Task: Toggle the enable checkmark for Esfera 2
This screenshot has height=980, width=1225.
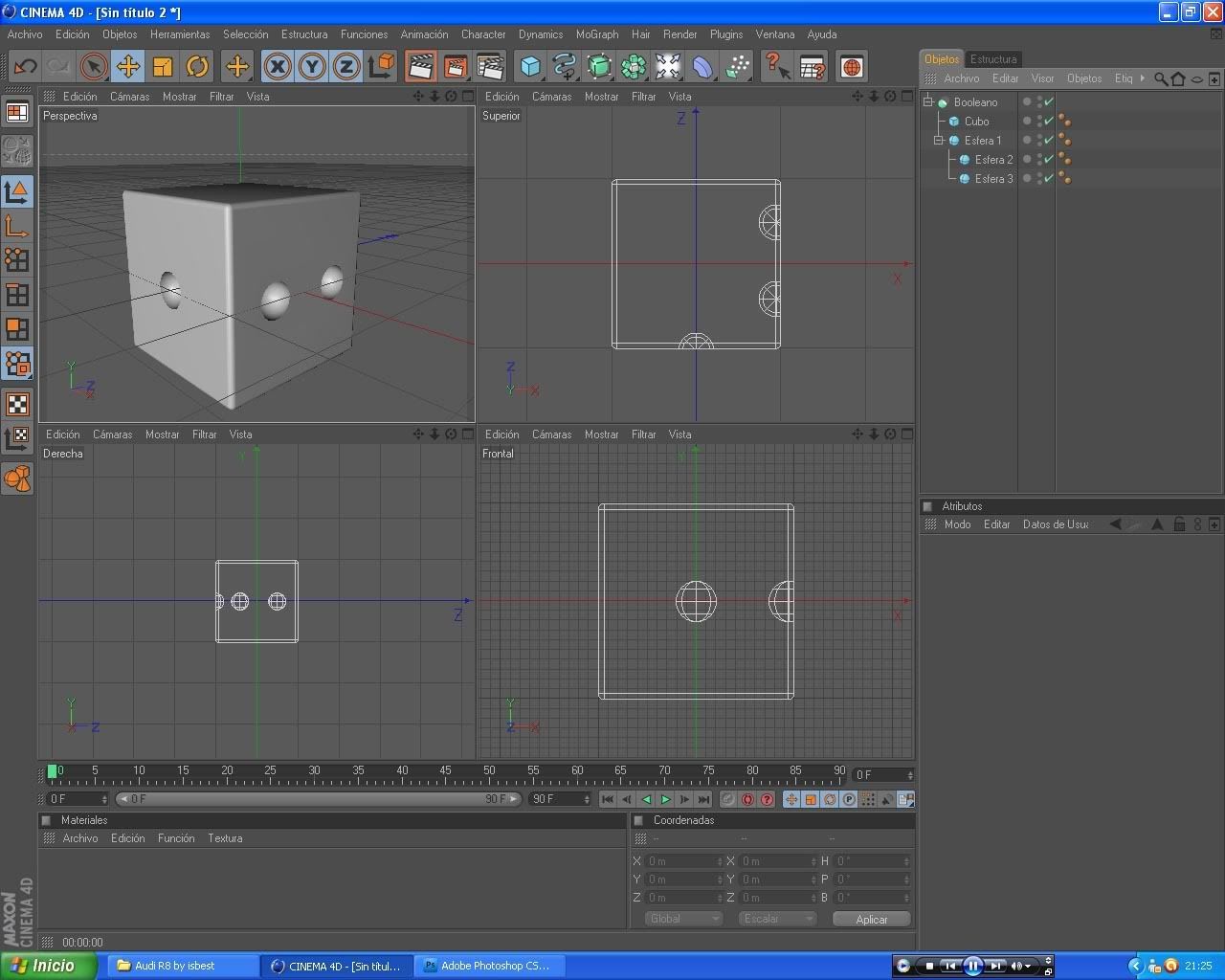Action: (1049, 159)
